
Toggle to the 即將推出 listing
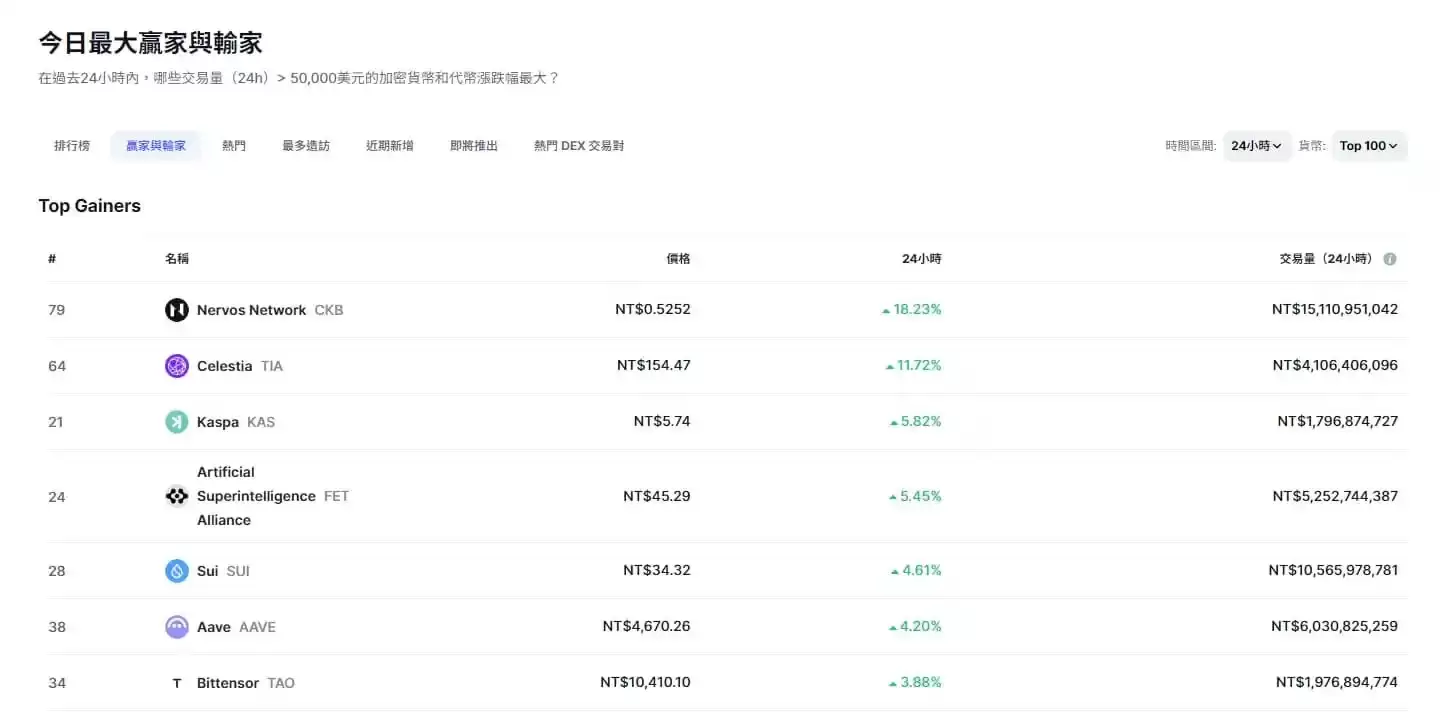pyautogui.click(x=473, y=145)
